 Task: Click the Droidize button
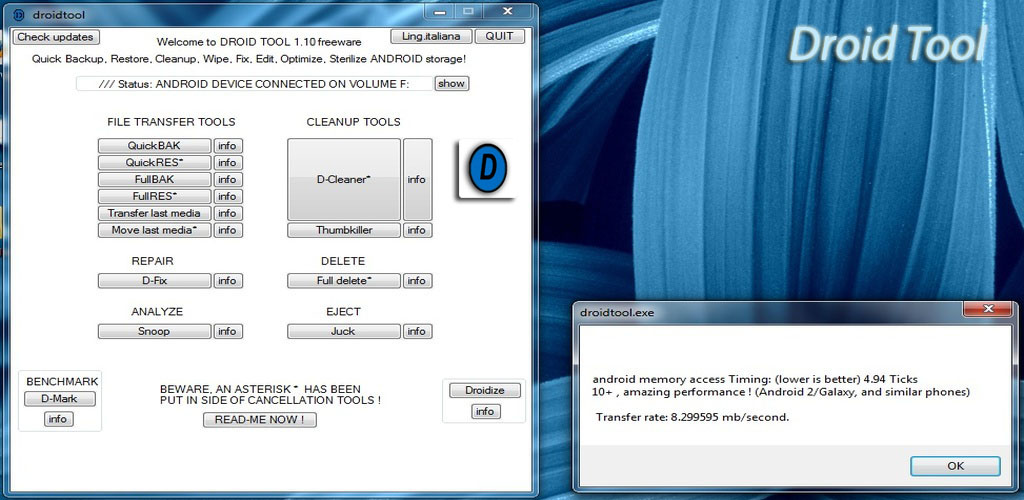(x=485, y=390)
